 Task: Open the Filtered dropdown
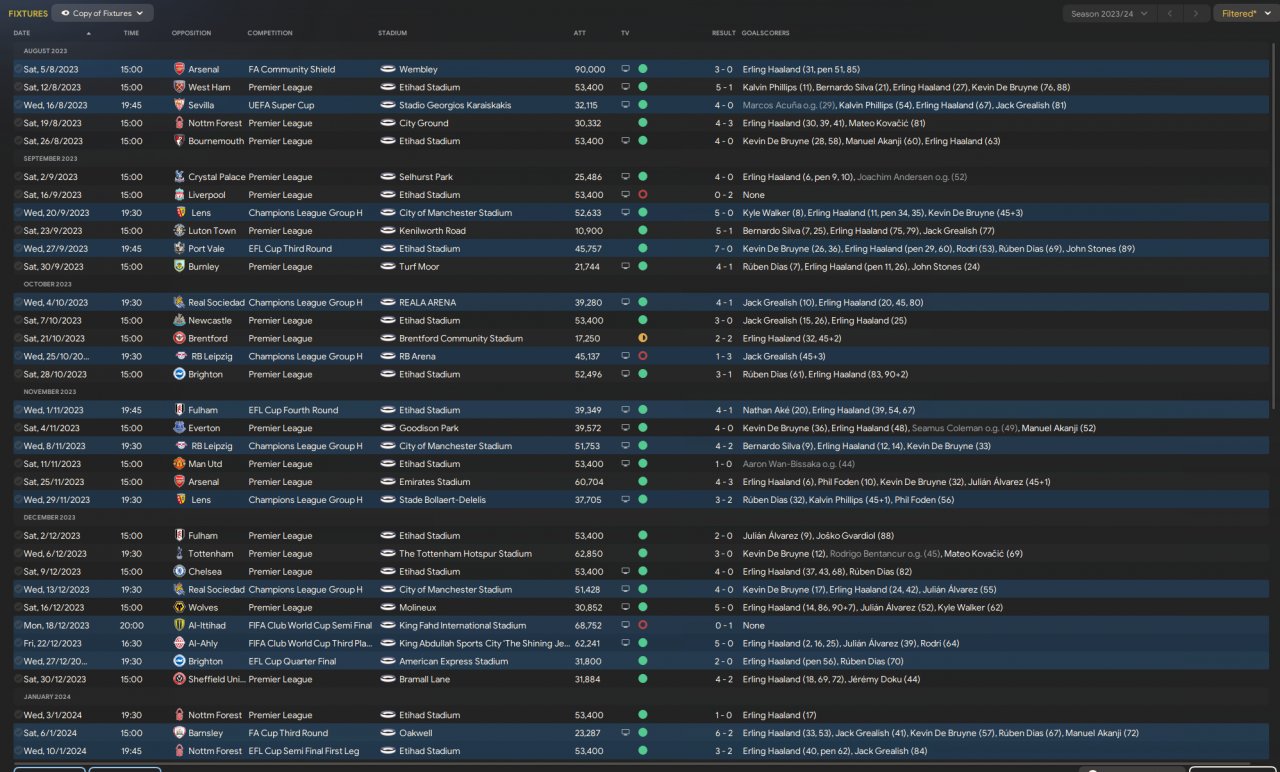pos(1245,14)
